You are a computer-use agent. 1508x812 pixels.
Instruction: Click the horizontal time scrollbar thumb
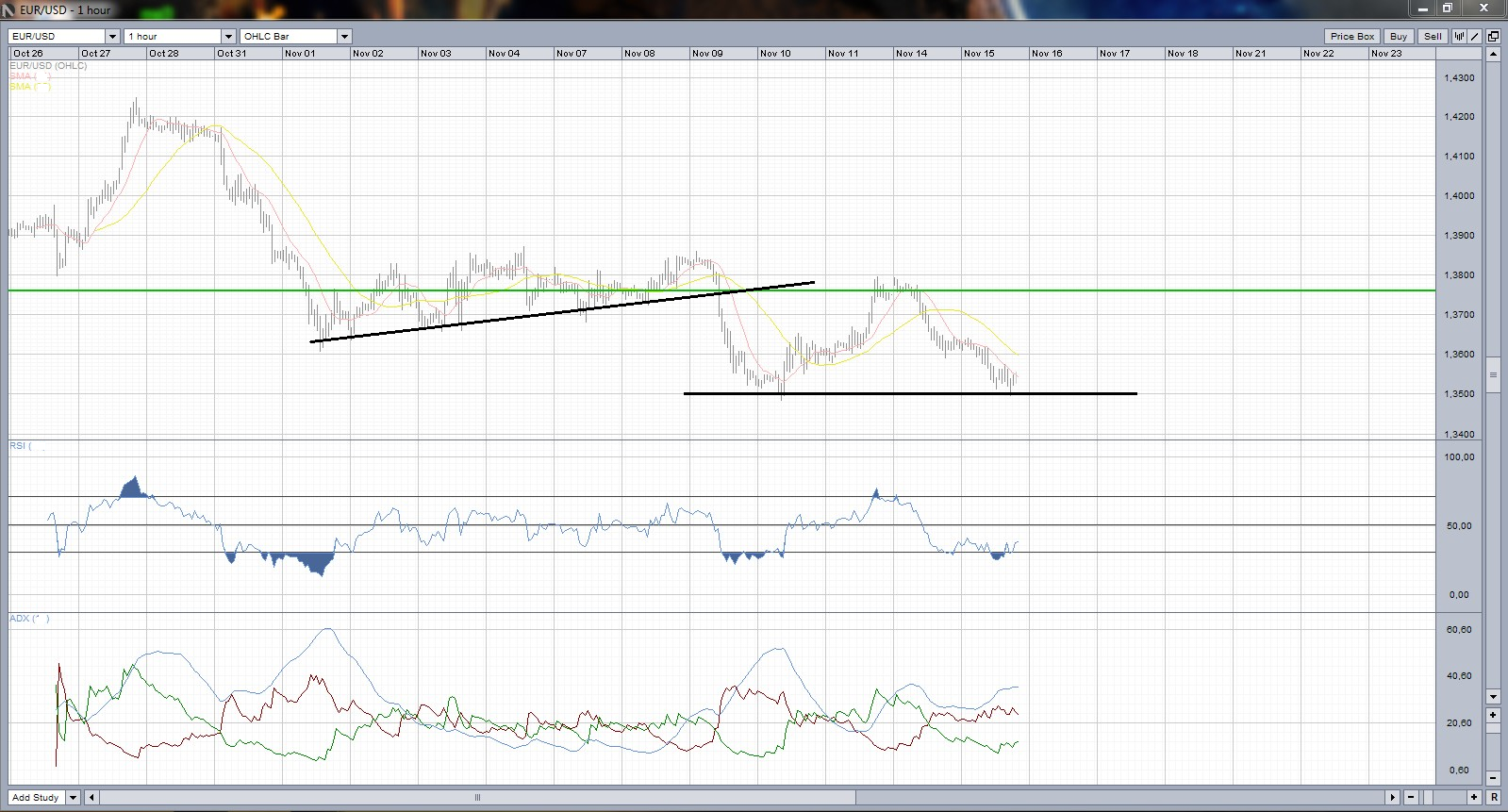point(477,798)
